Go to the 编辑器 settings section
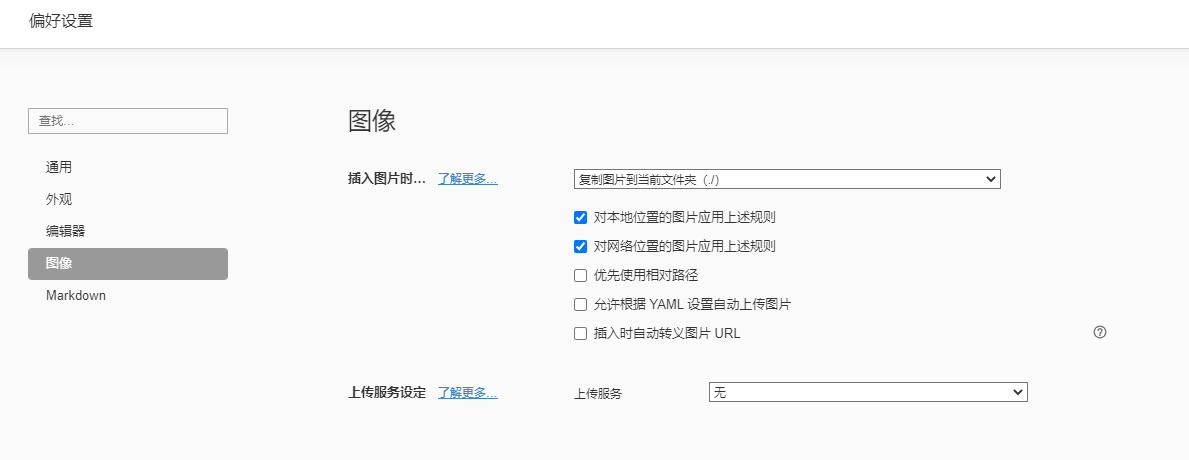 coord(65,231)
